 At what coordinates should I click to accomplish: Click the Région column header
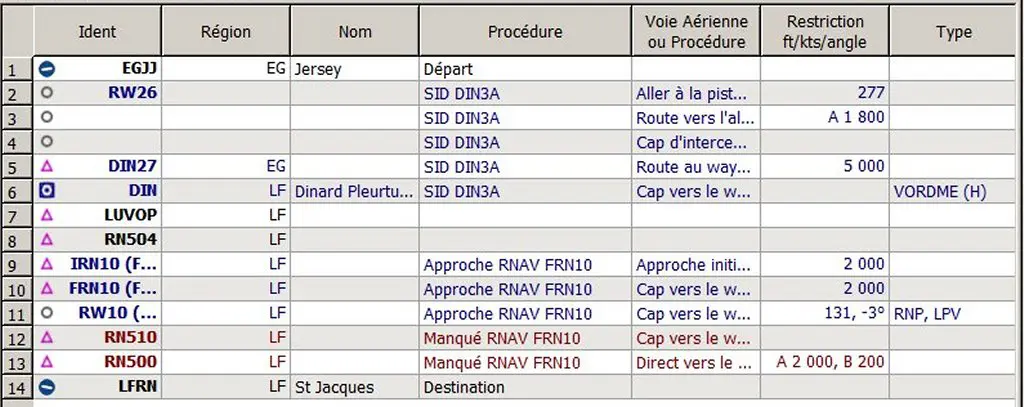(x=225, y=31)
